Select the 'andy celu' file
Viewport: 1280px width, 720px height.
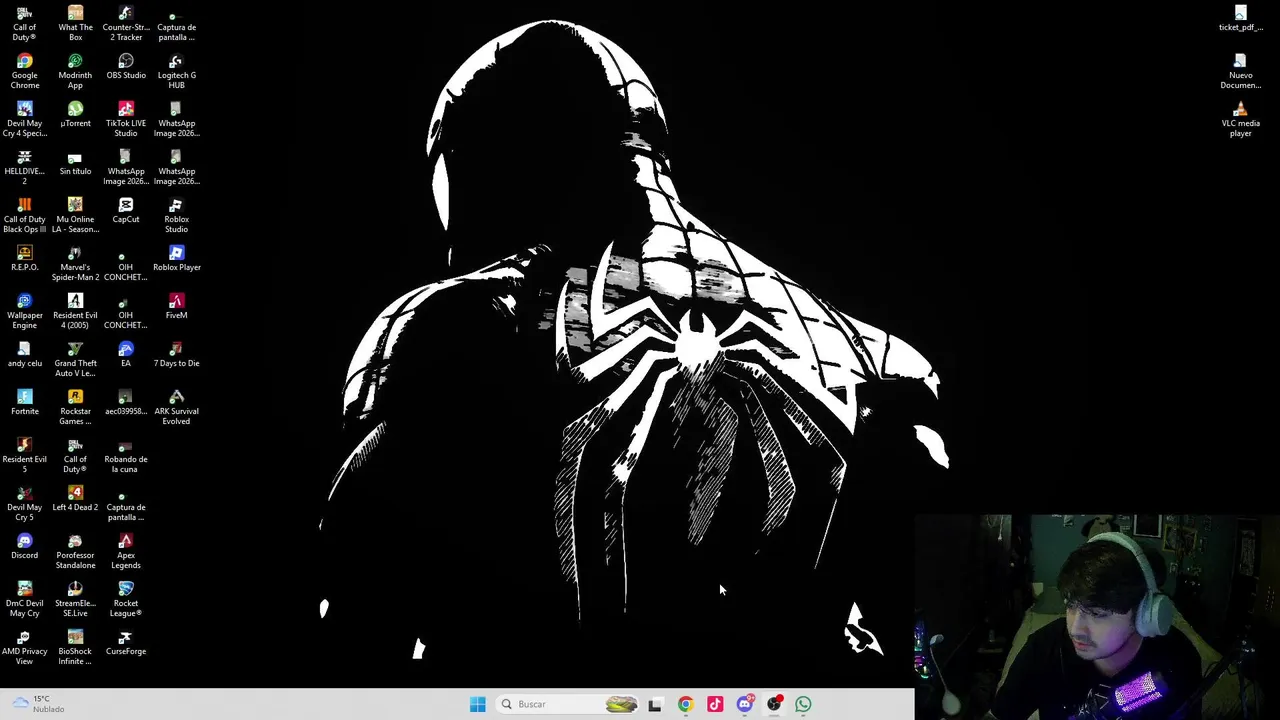(x=24, y=355)
